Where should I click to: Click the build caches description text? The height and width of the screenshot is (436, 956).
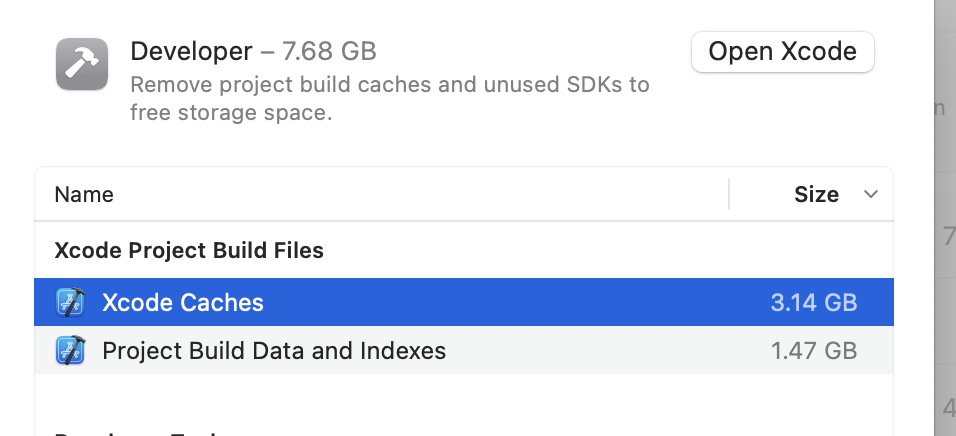390,98
